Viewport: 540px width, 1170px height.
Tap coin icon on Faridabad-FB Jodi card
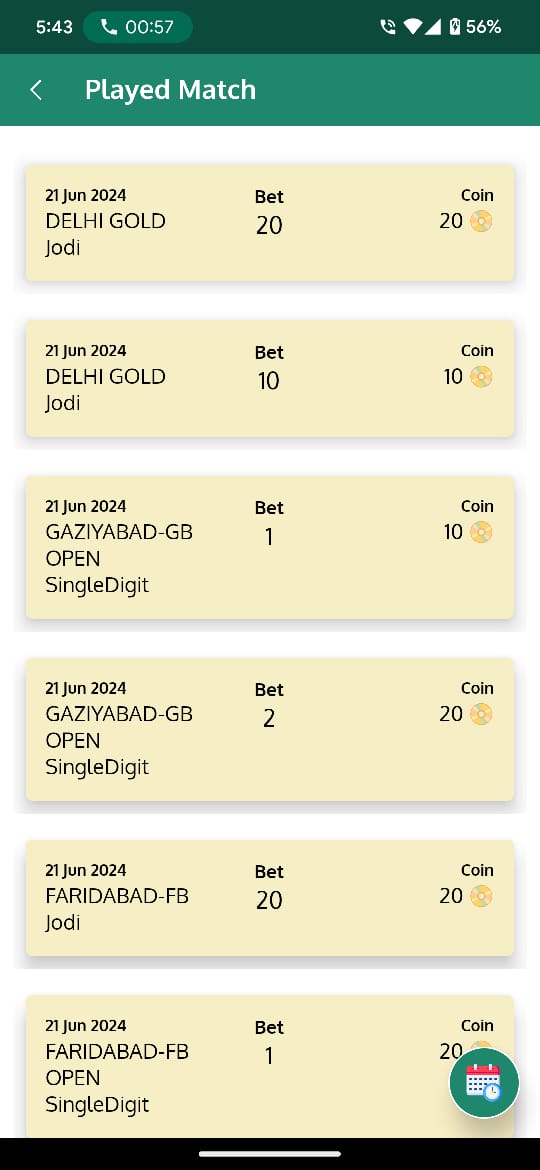pyautogui.click(x=481, y=895)
